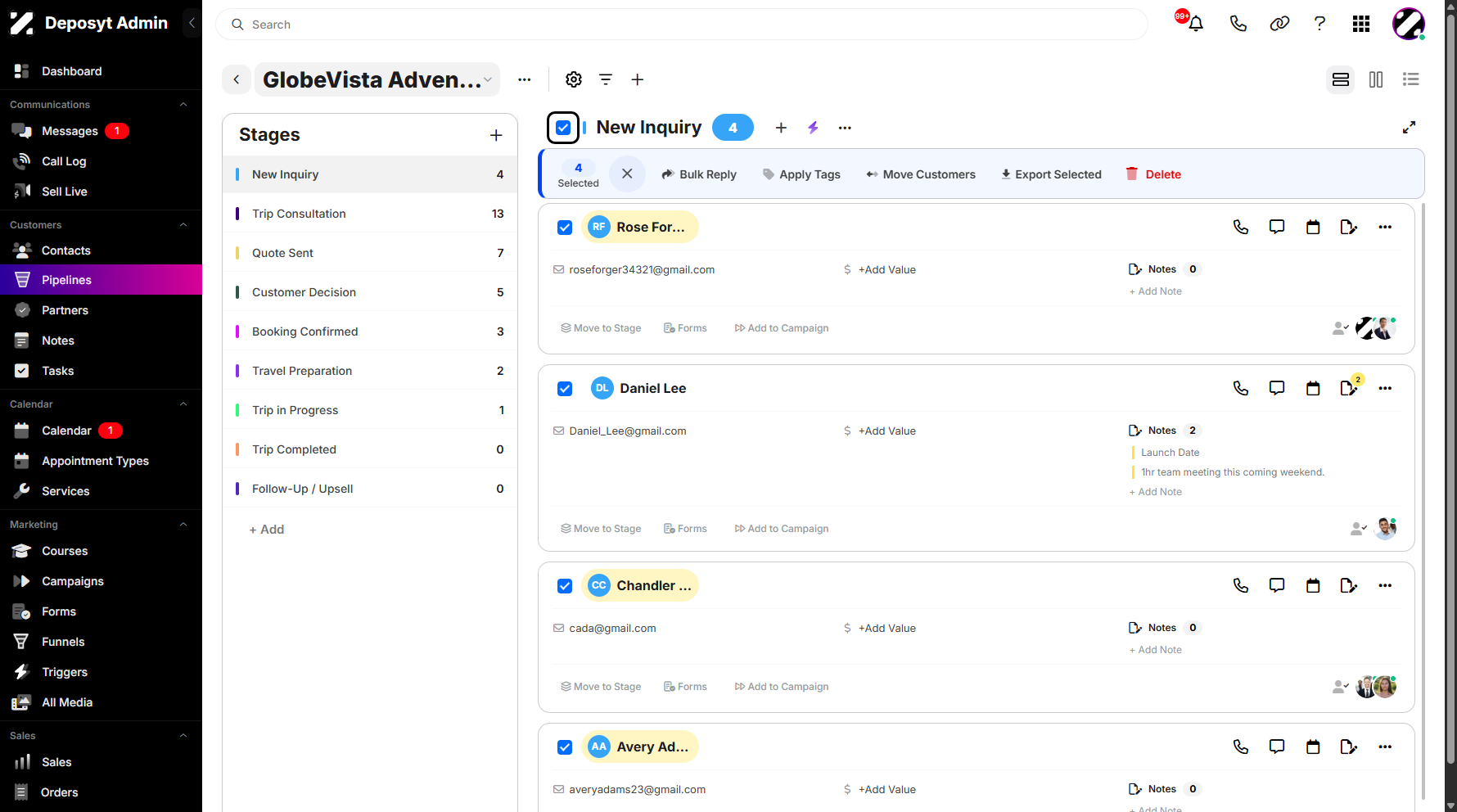The height and width of the screenshot is (812, 1457).
Task: Click the phone dialer icon in top bar
Action: (x=1238, y=24)
